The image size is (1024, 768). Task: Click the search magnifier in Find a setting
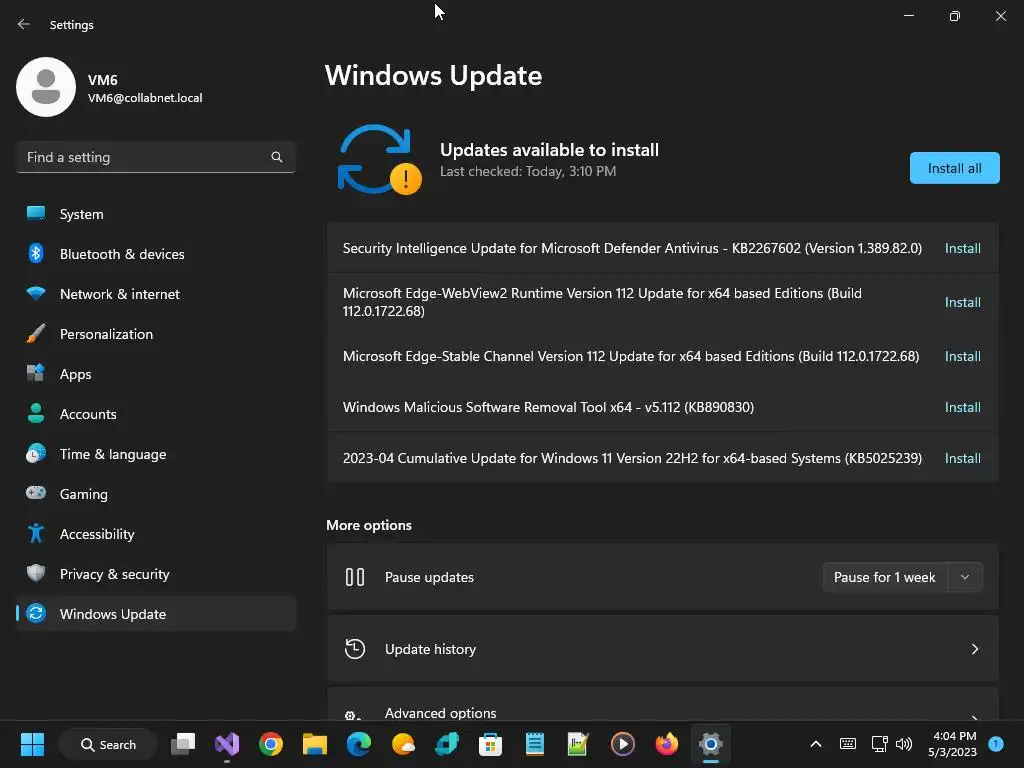277,157
